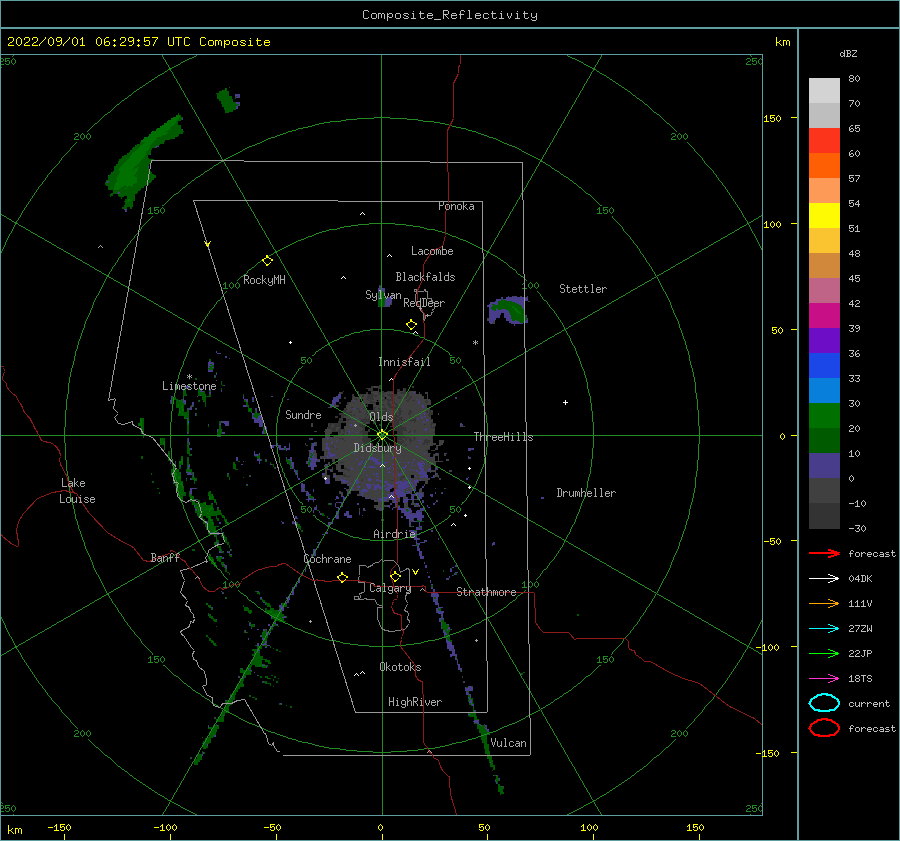
Task: Click the Composite_Reflectivity title
Action: point(450,15)
